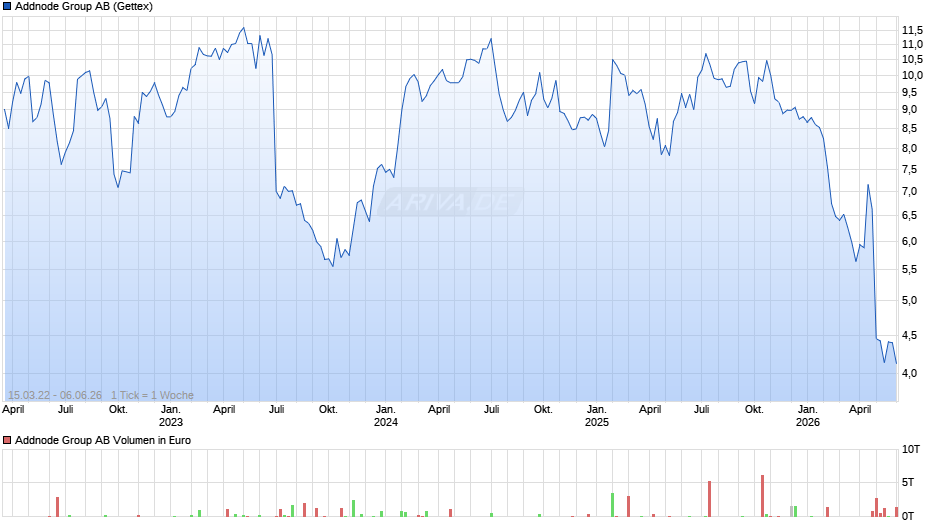Screen dimensions: 940x526
Task: Select the 'Addnode Group AB (Gettex)' chart title
Action: coord(84,7)
